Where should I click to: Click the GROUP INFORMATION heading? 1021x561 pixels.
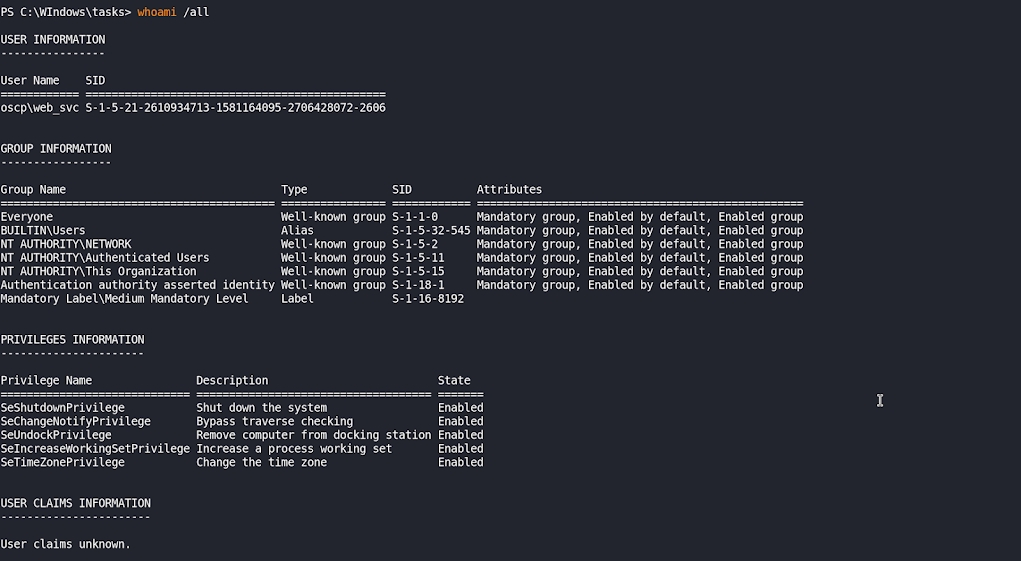56,148
